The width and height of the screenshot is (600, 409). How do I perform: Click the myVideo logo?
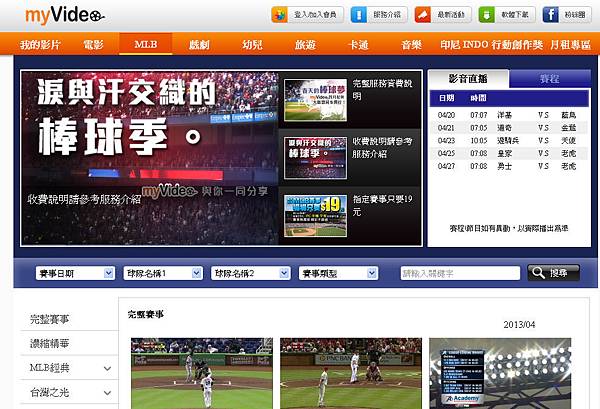coord(64,15)
